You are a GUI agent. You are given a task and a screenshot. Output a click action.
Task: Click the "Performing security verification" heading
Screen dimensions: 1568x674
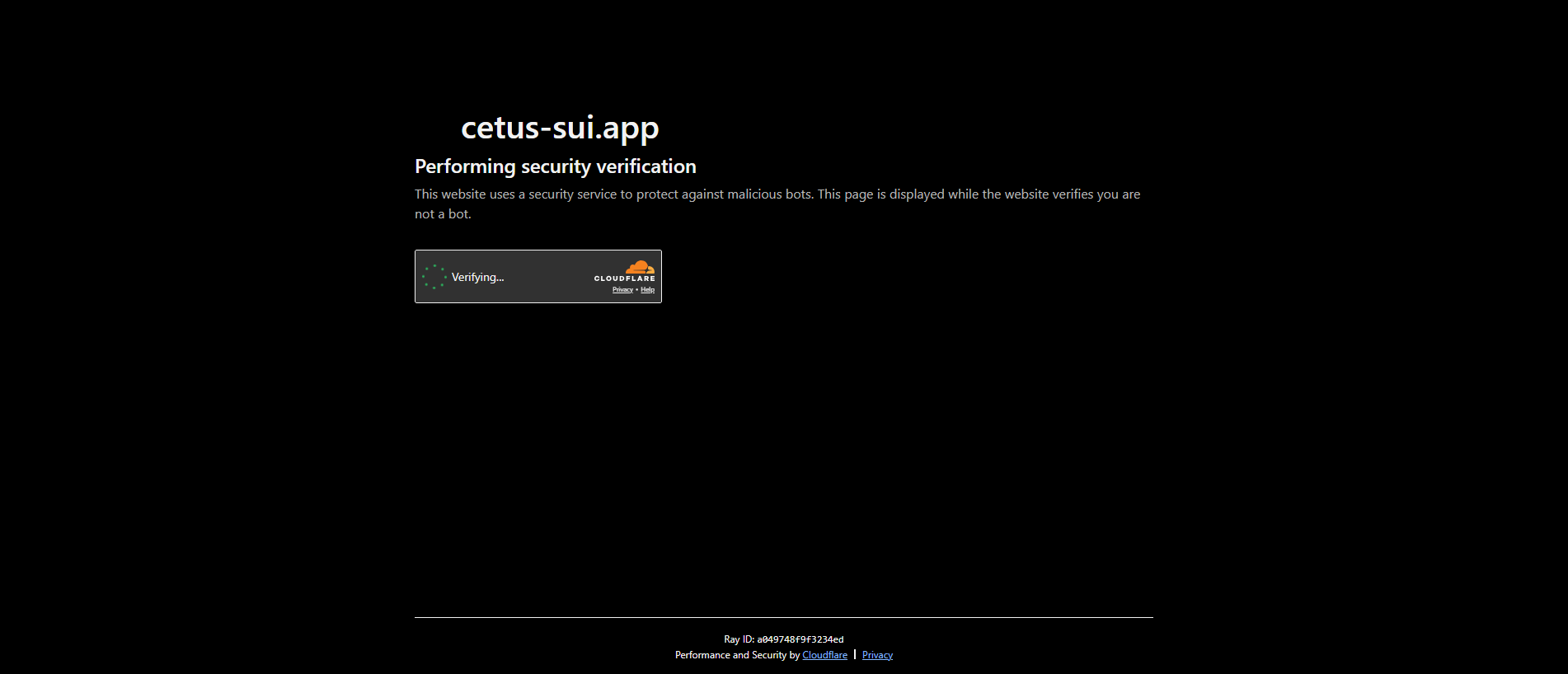pyautogui.click(x=556, y=166)
